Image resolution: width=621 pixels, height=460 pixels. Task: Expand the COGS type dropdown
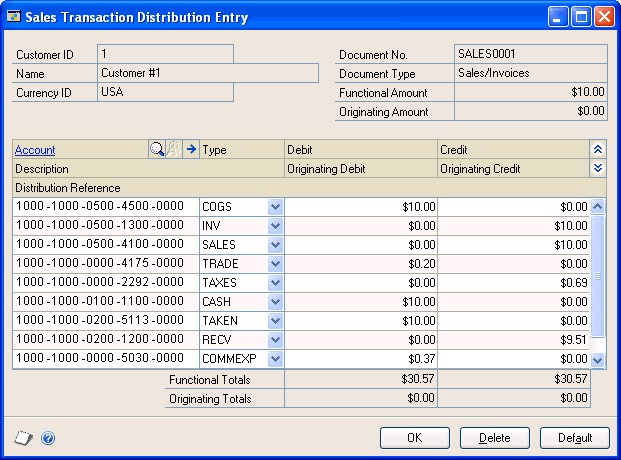(x=275, y=206)
